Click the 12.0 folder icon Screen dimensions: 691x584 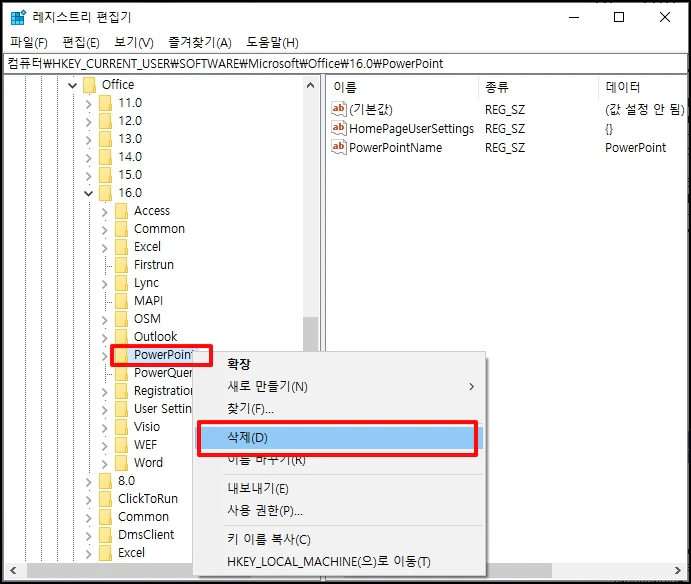point(105,121)
